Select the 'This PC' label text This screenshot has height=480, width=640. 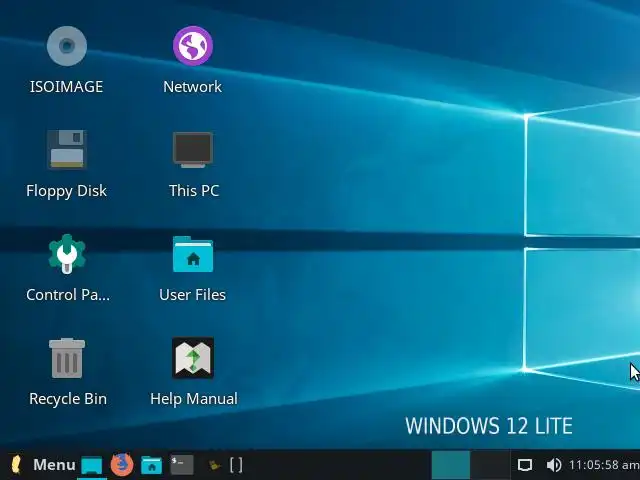[194, 191]
